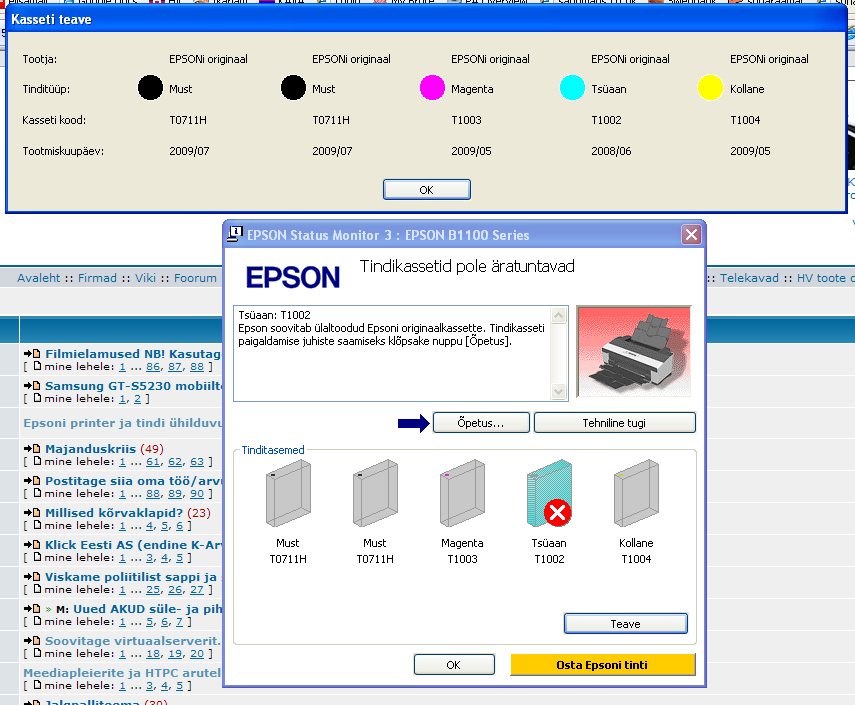Click the first black Must circle
Viewport: 855px width, 705px height.
pyautogui.click(x=150, y=88)
